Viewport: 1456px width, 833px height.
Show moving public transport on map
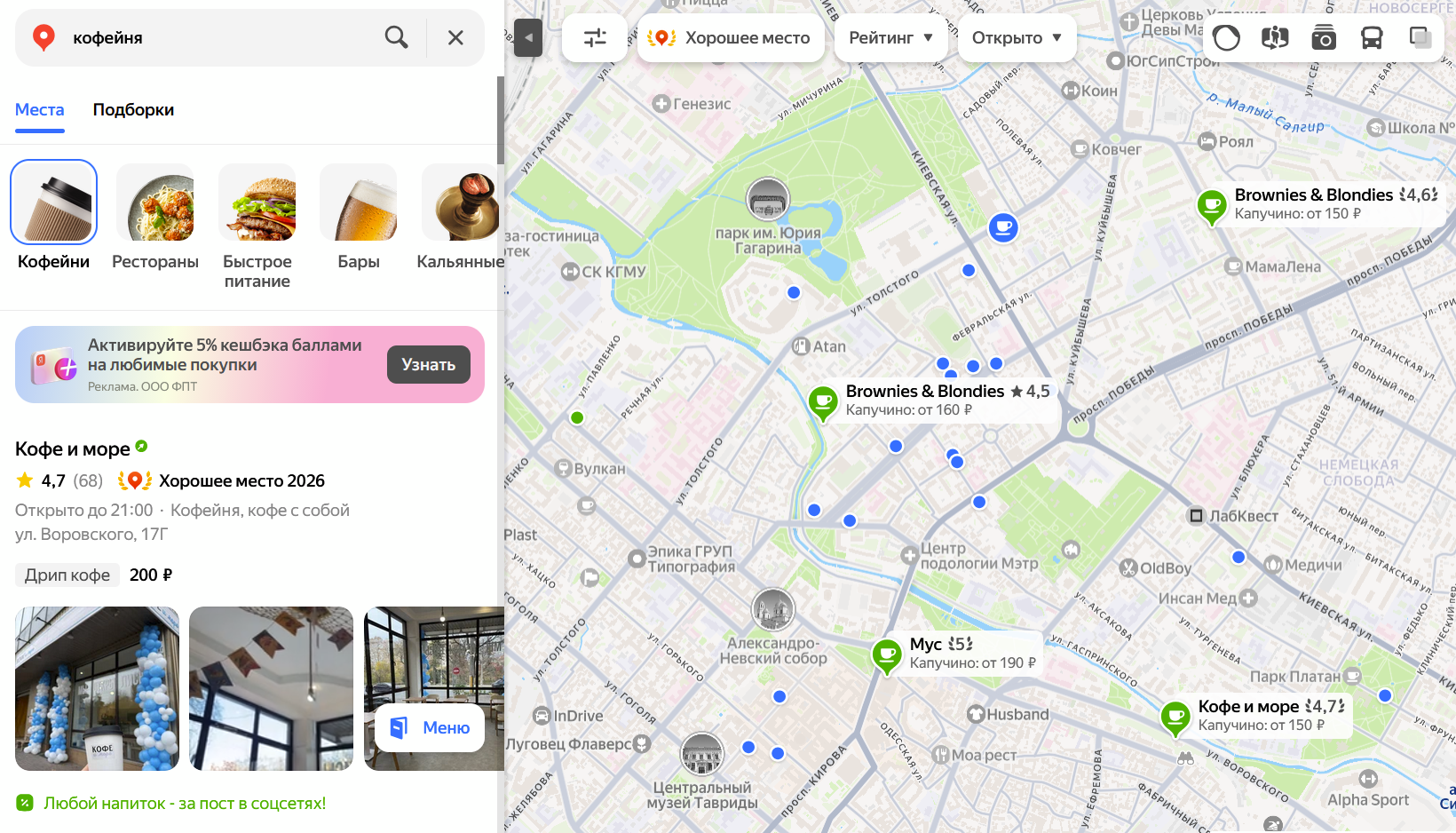pyautogui.click(x=1372, y=37)
